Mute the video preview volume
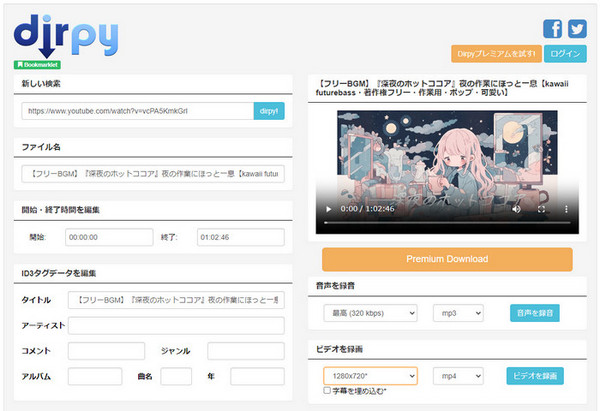This screenshot has width=600, height=411. 516,209
